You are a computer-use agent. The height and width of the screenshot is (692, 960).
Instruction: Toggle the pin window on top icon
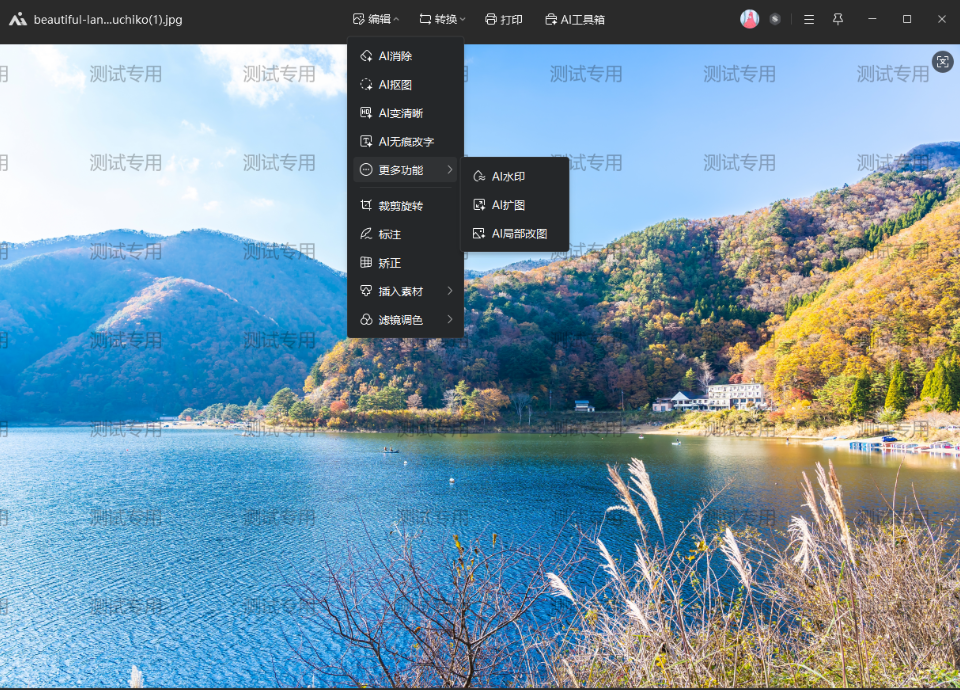838,19
